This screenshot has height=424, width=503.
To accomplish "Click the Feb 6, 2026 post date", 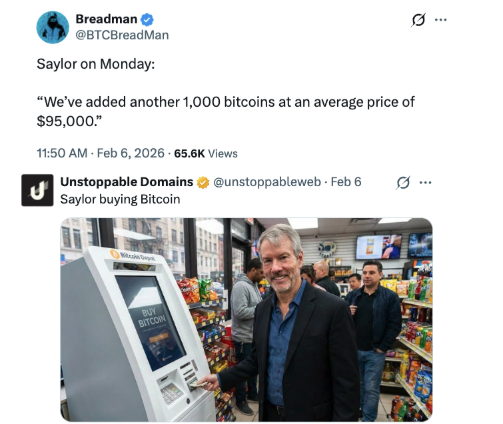I will click(131, 153).
